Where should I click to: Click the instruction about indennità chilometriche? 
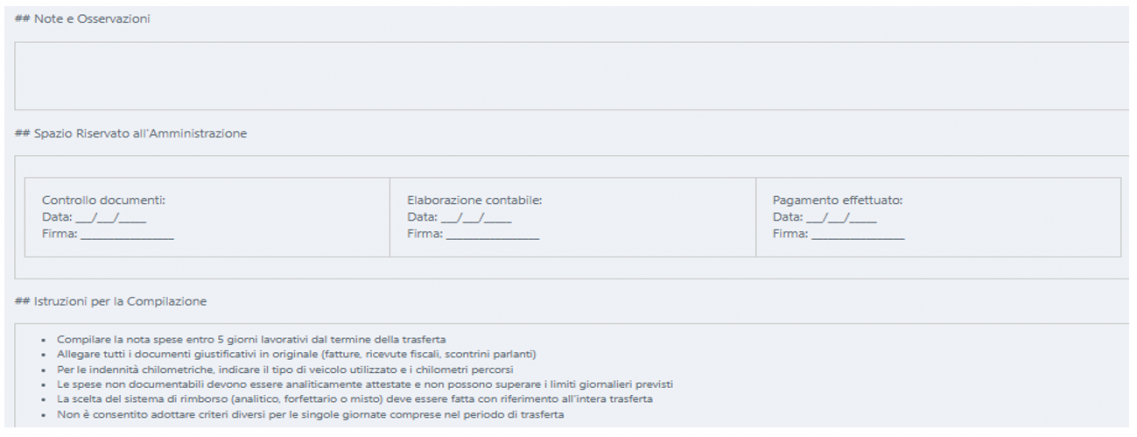(285, 370)
